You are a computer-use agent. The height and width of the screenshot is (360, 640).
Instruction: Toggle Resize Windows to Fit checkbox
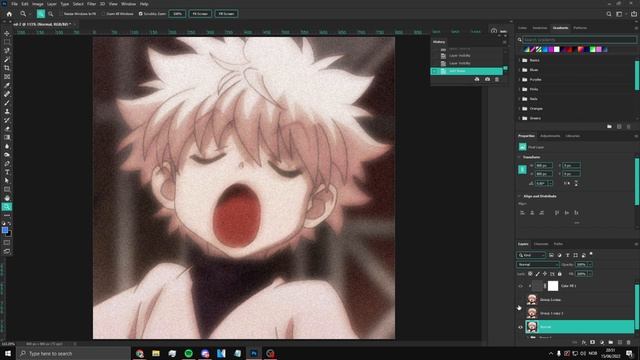(x=60, y=14)
